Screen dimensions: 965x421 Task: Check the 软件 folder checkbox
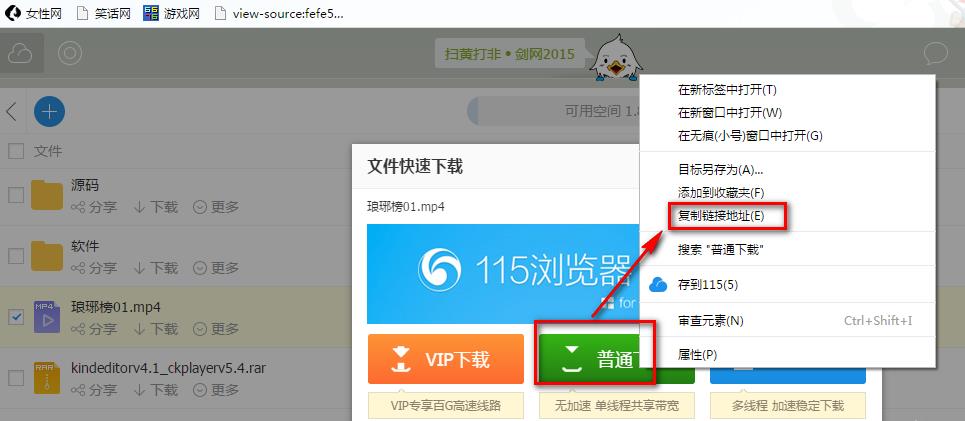tap(16, 256)
